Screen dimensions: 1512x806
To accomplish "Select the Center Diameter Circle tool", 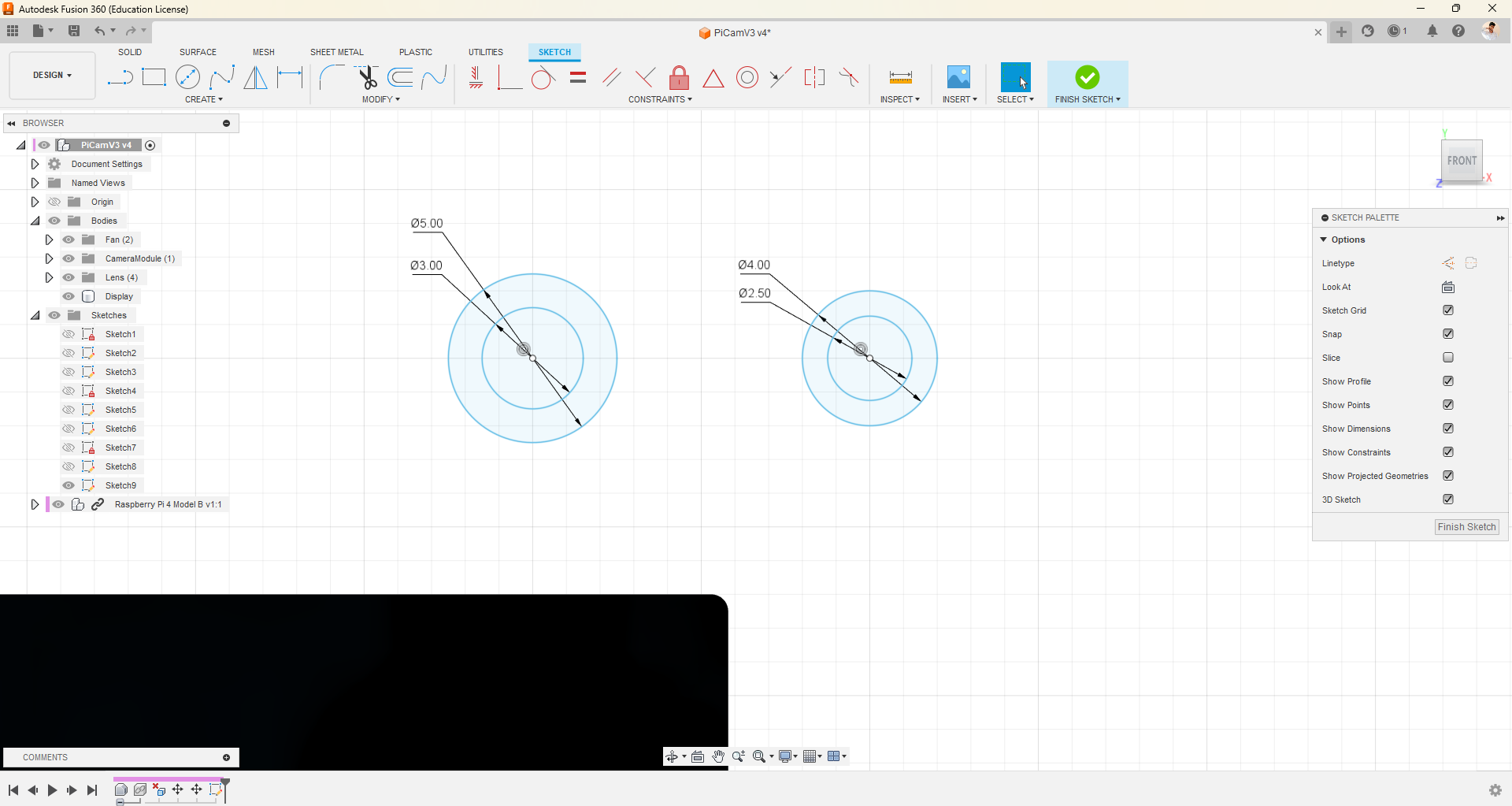I will point(187,77).
